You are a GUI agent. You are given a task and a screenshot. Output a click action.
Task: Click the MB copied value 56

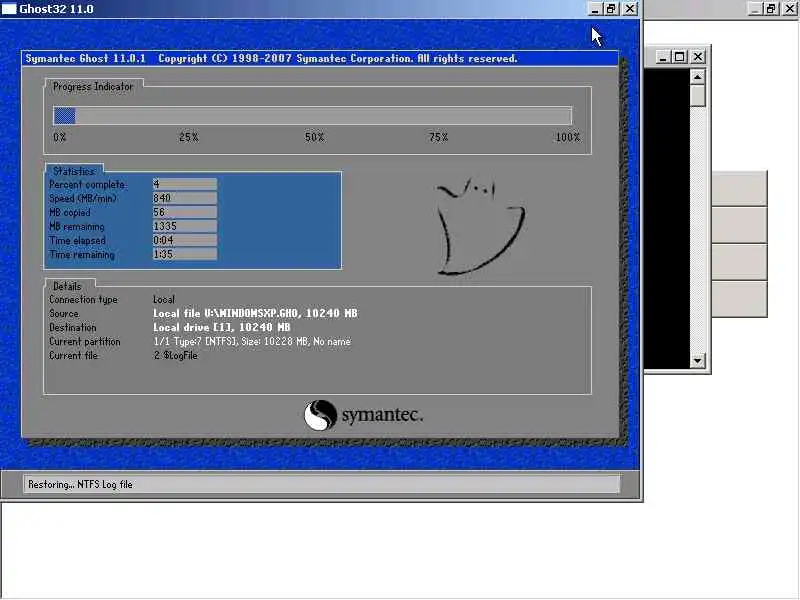click(185, 212)
